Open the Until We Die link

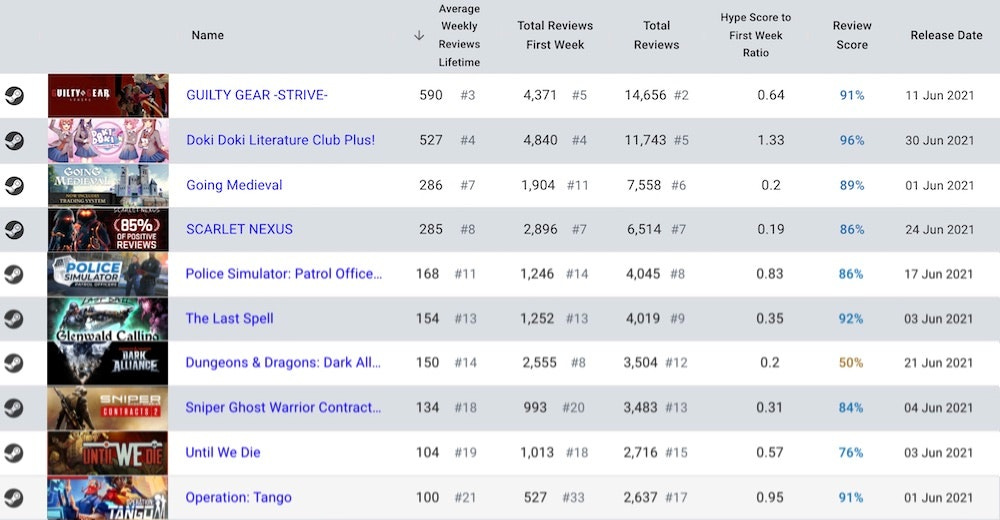click(x=223, y=452)
